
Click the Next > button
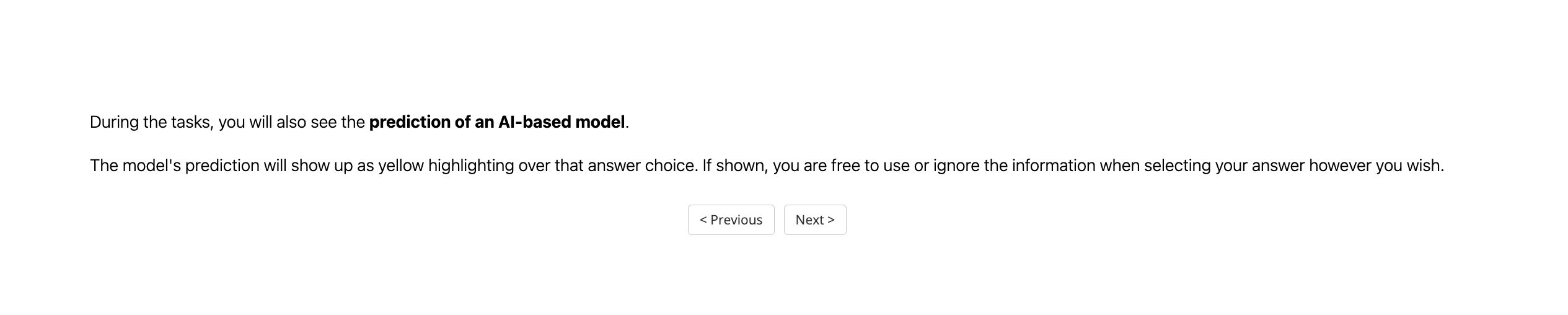point(814,220)
